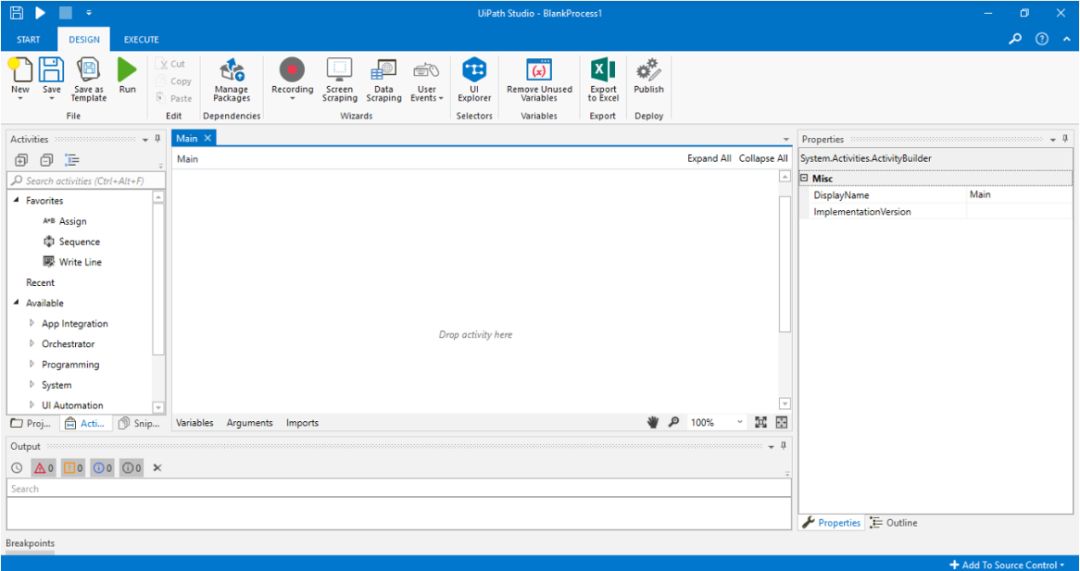Pin the Output panel
Image resolution: width=1080 pixels, height=571 pixels.
click(x=784, y=446)
